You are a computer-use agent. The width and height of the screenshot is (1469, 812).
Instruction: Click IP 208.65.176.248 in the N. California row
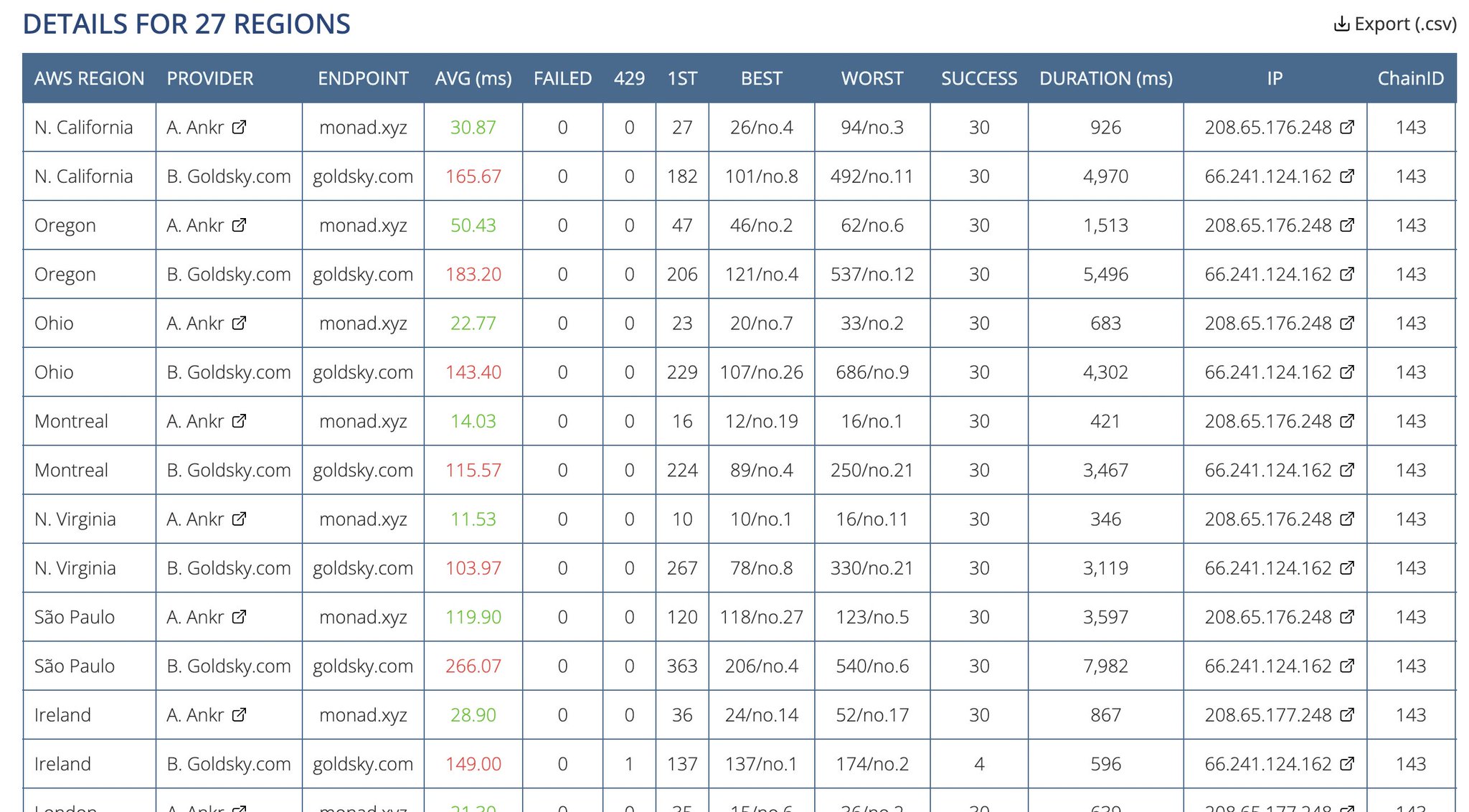click(x=1267, y=127)
